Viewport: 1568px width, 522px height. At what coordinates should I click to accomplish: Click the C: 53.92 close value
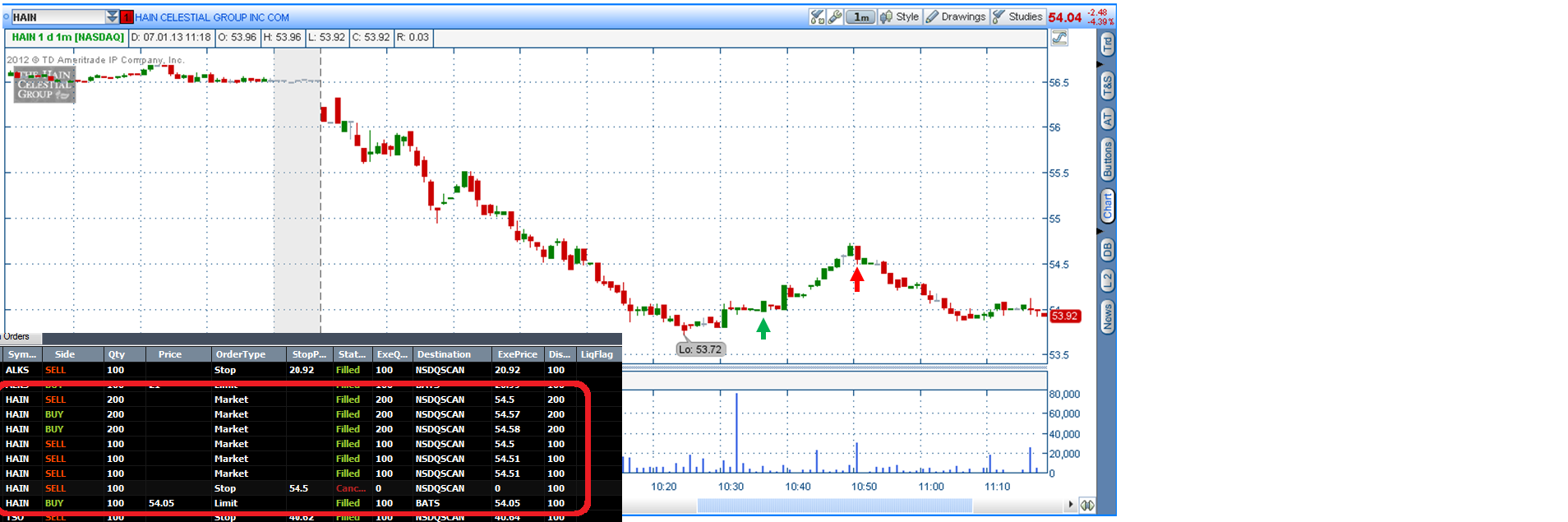coord(371,37)
